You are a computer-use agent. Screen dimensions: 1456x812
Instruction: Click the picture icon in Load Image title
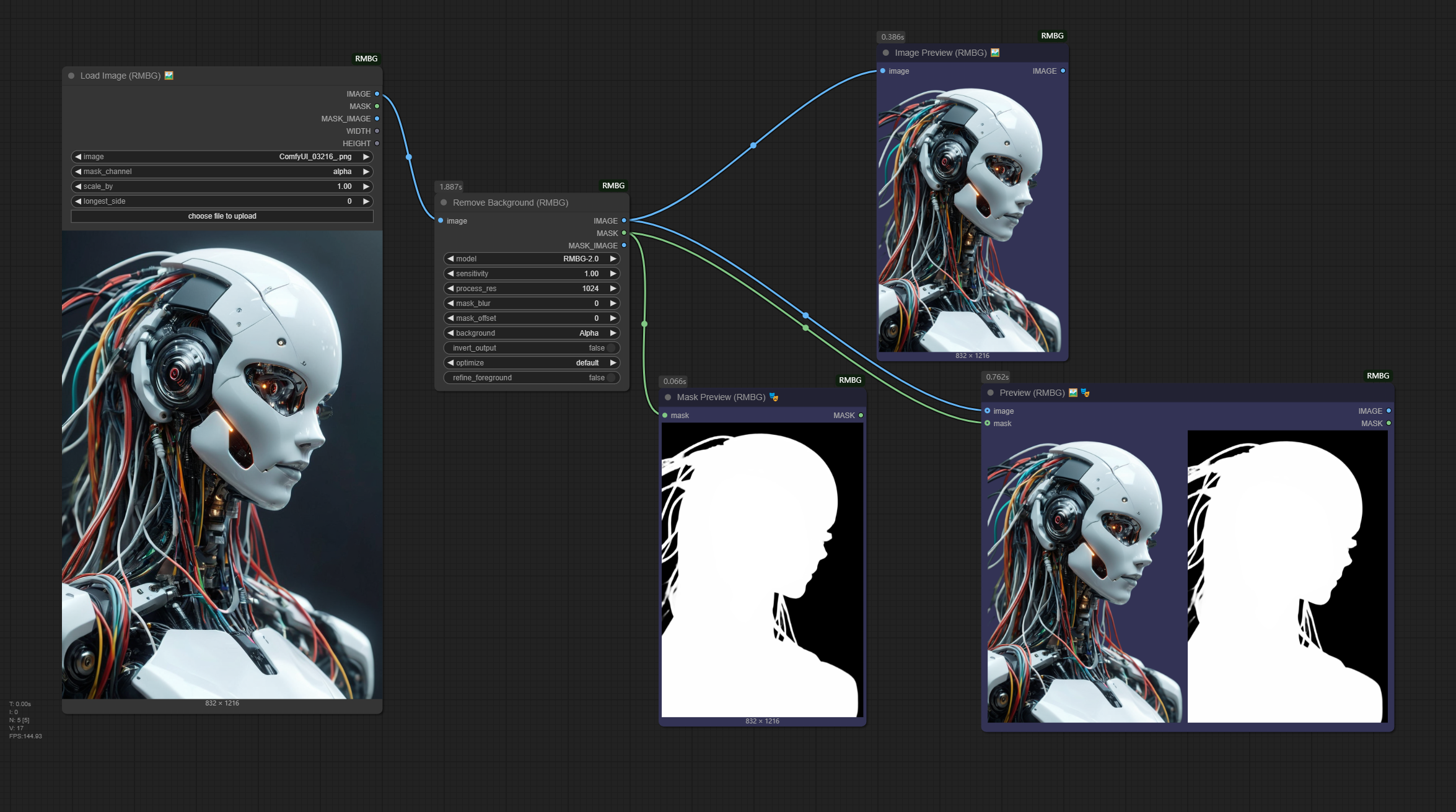pos(169,76)
